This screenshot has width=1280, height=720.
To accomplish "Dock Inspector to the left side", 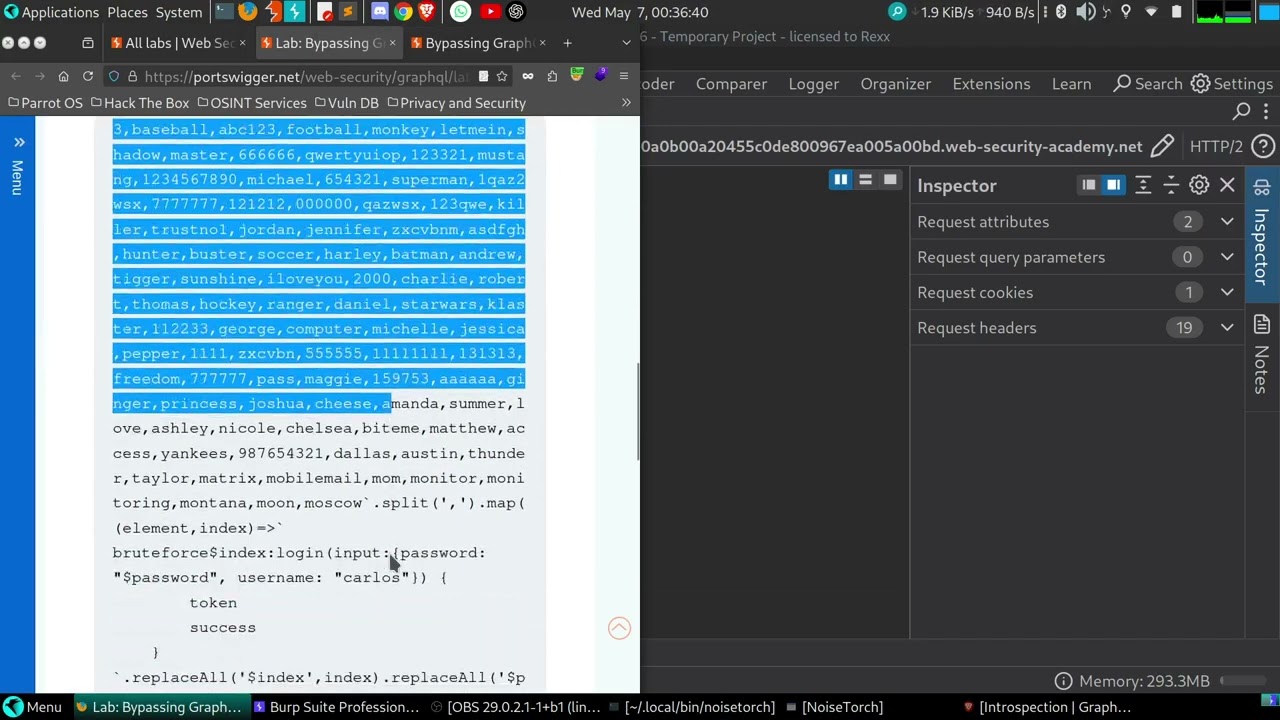I will tap(1088, 185).
